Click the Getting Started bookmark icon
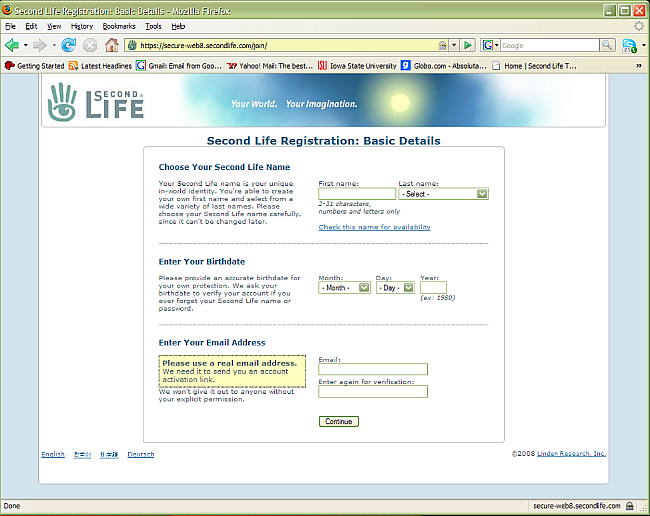The width and height of the screenshot is (650, 516). coord(10,65)
